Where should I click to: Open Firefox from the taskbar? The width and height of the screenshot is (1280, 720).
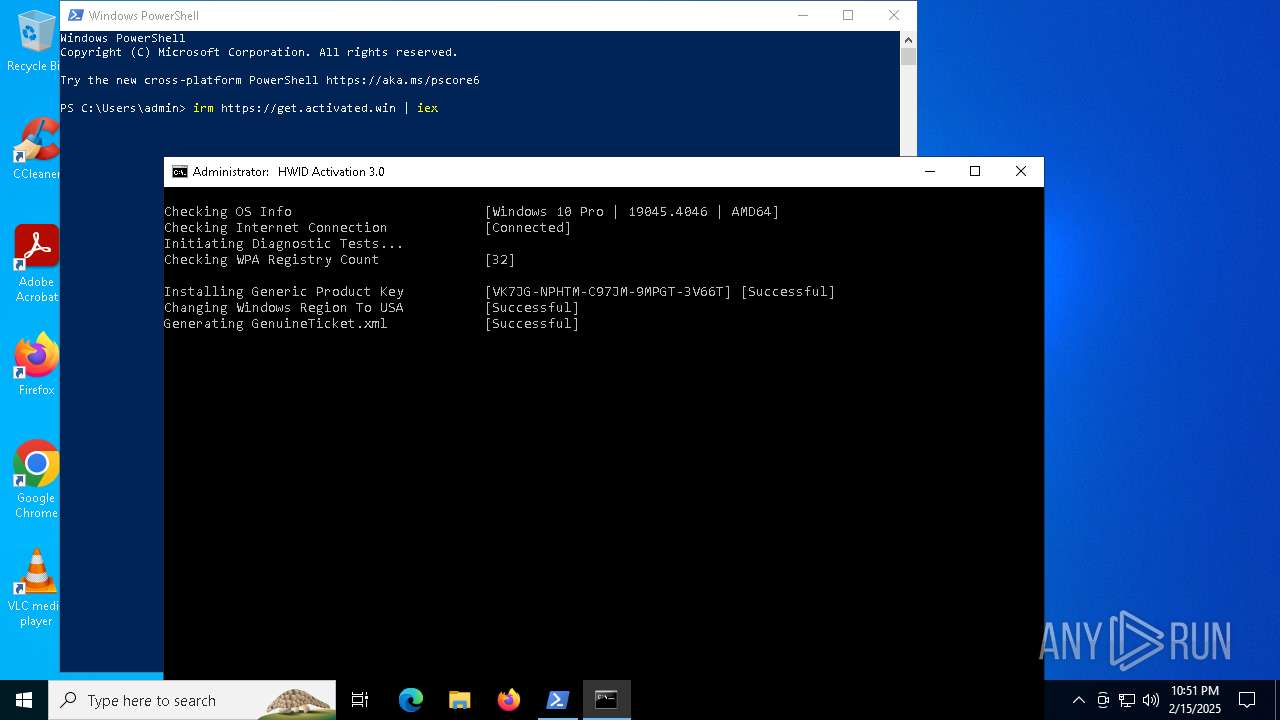[x=508, y=700]
